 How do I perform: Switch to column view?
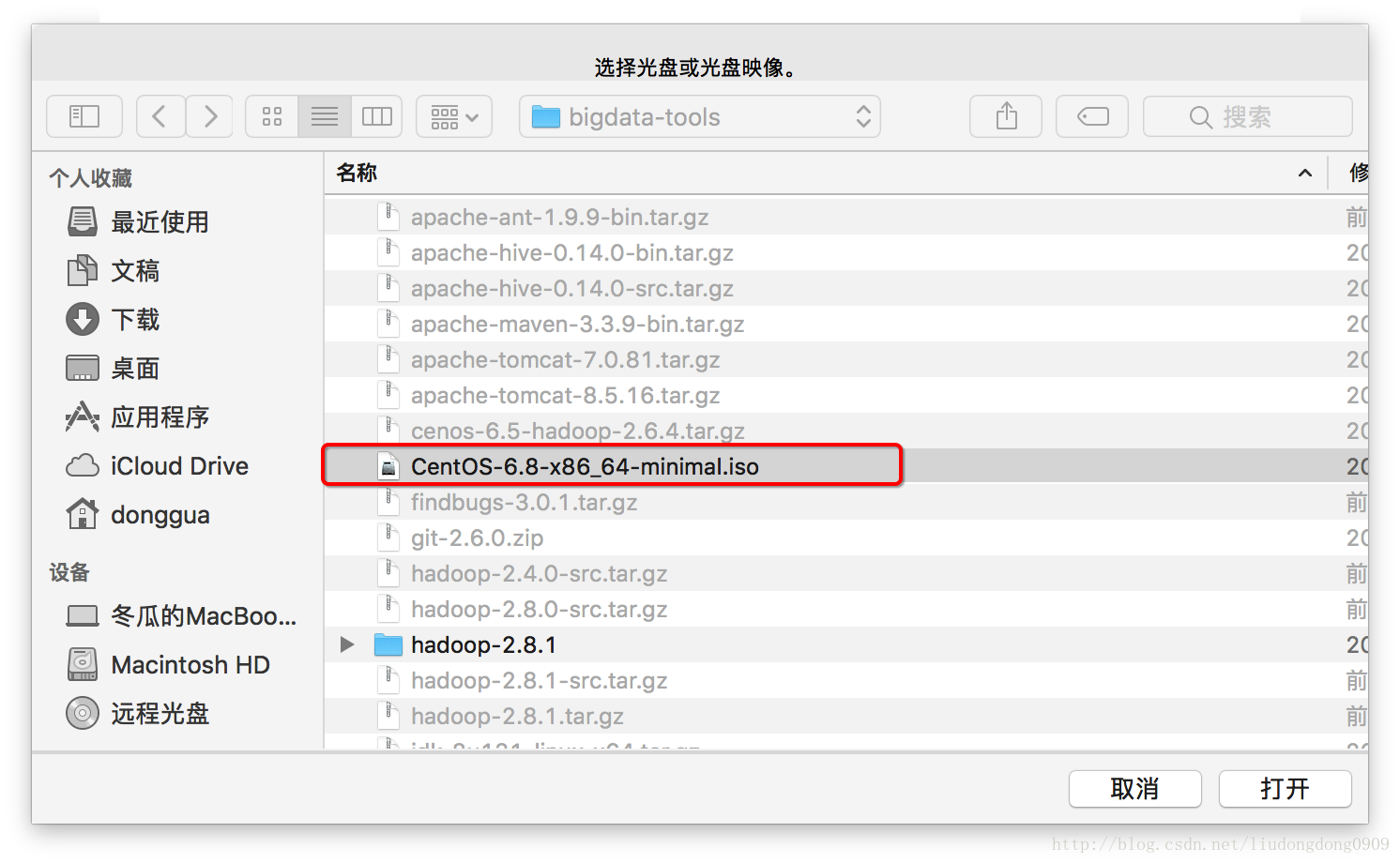tap(376, 116)
